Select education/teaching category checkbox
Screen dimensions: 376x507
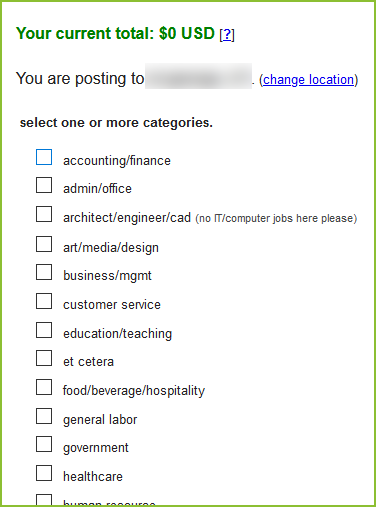(x=44, y=330)
